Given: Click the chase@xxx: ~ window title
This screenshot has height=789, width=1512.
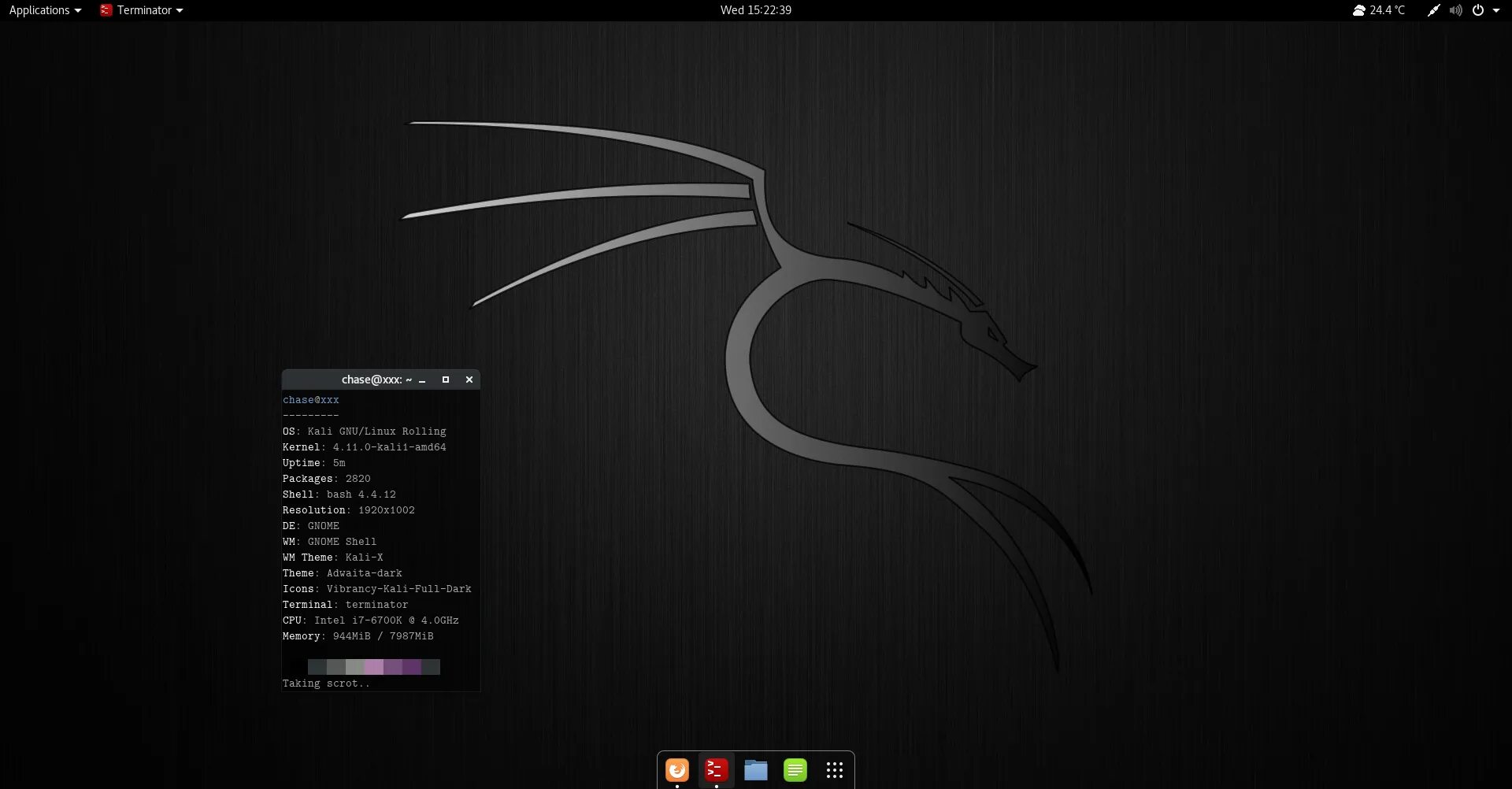Looking at the screenshot, I should click(376, 380).
